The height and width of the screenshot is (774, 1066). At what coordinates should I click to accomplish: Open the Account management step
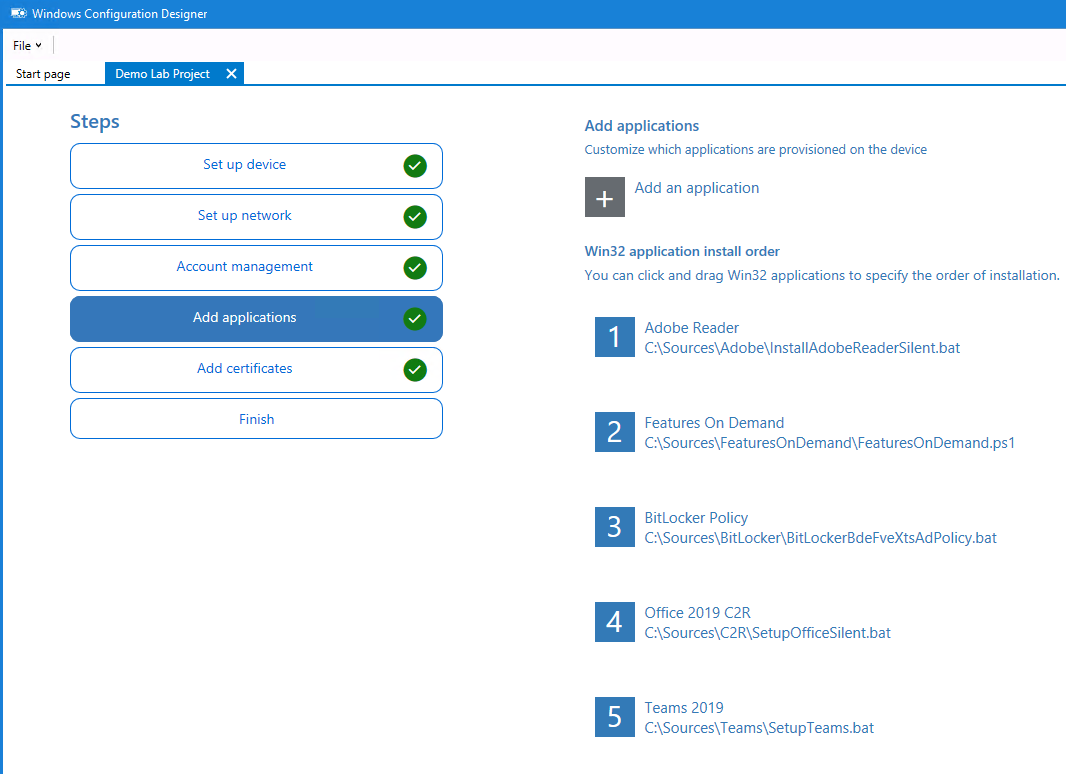256,268
